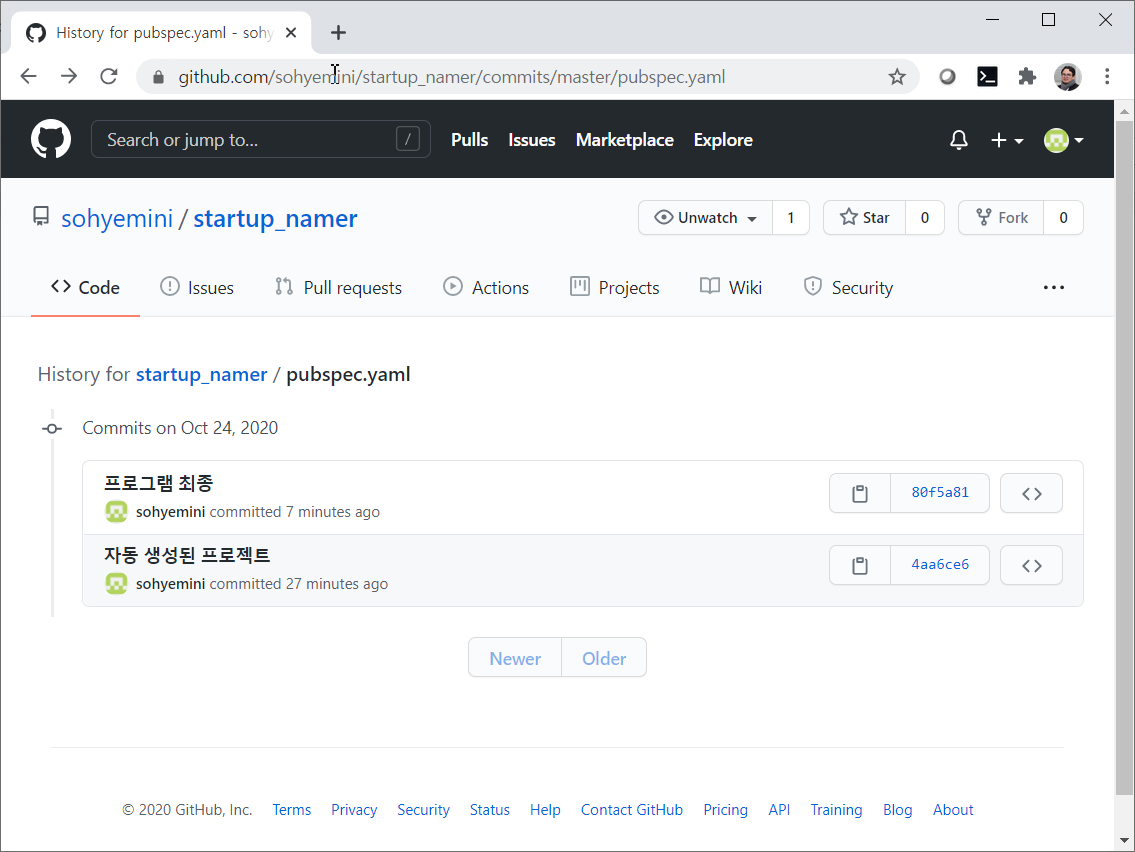Open Training footer link
The height and width of the screenshot is (852, 1135).
(x=836, y=810)
